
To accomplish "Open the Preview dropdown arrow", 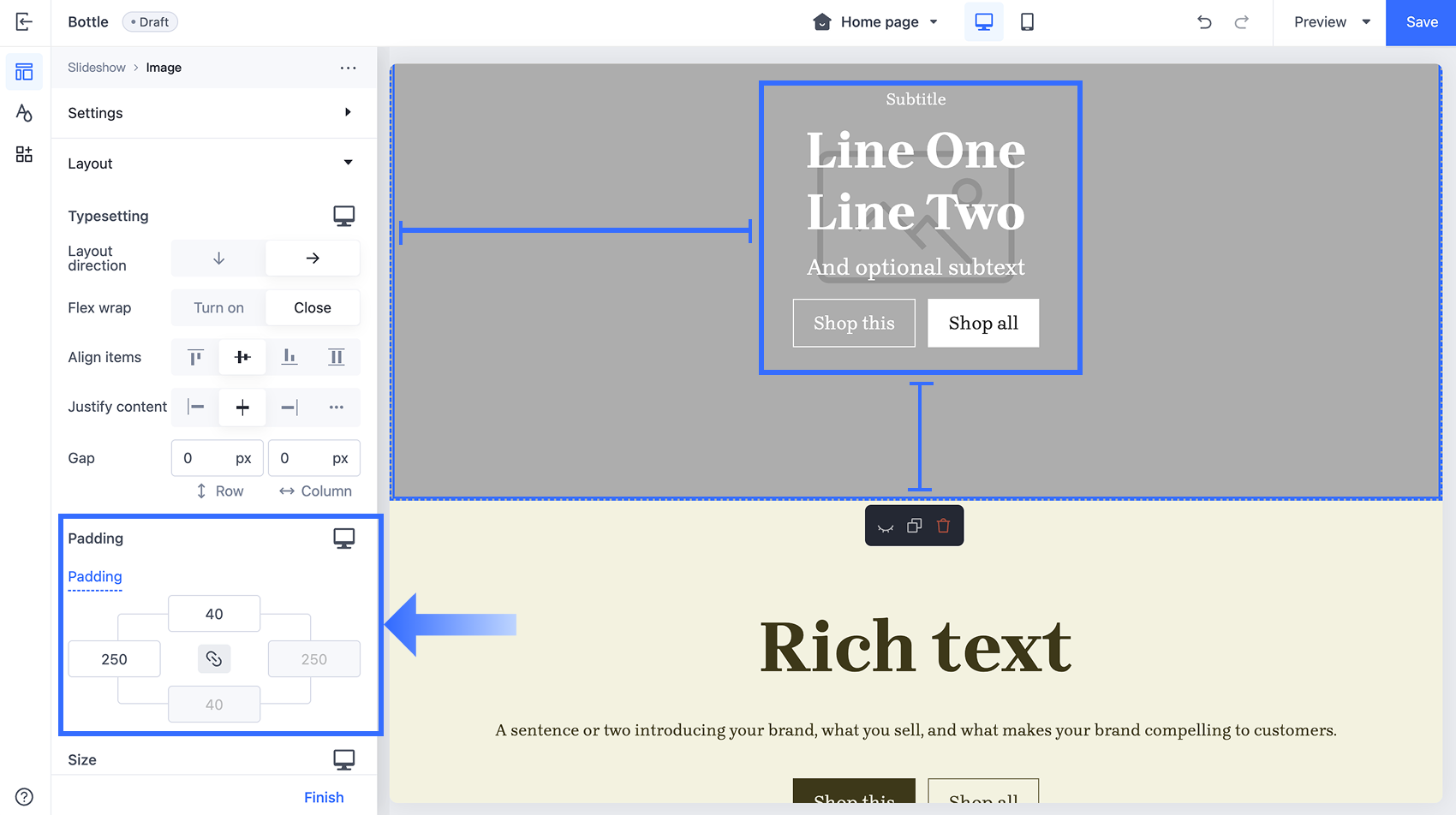I will point(1365,21).
